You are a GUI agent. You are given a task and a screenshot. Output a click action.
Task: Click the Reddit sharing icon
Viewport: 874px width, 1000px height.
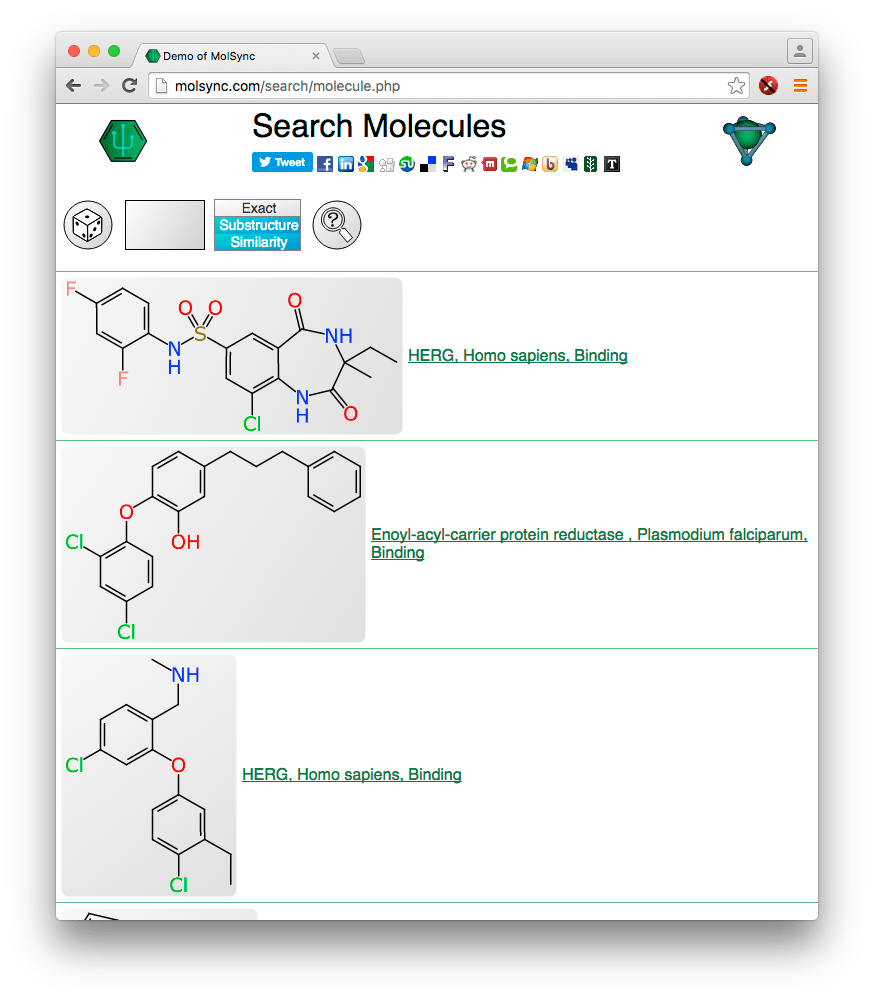pos(469,163)
